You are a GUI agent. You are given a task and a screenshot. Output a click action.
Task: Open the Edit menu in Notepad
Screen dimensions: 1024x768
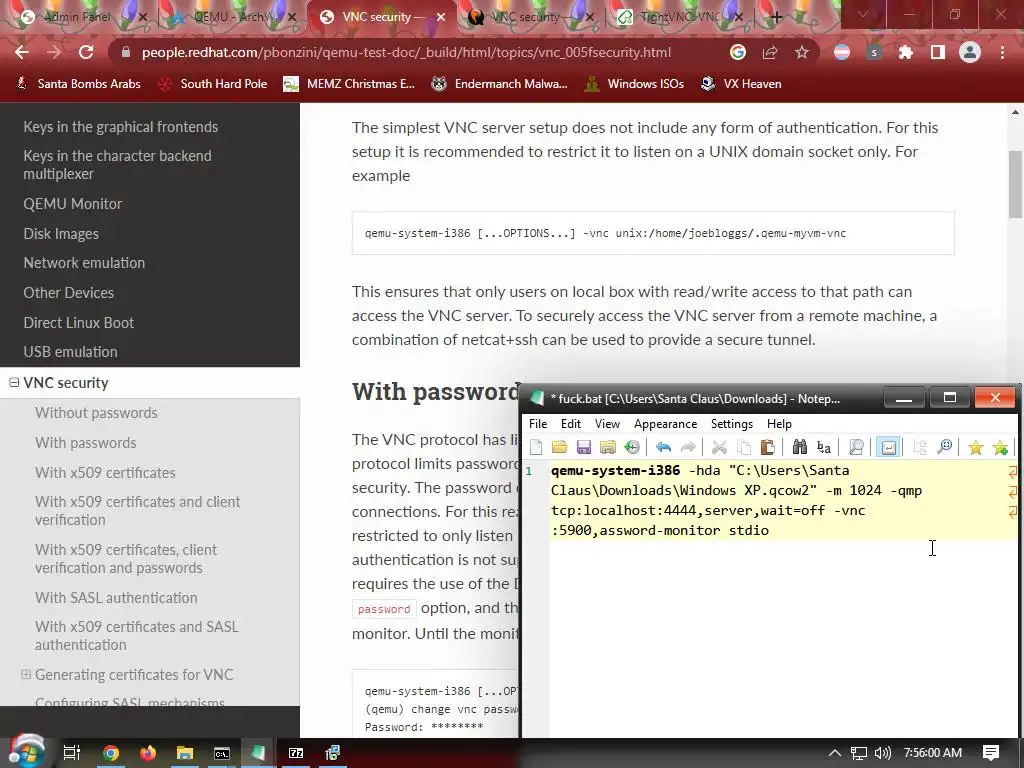click(571, 424)
